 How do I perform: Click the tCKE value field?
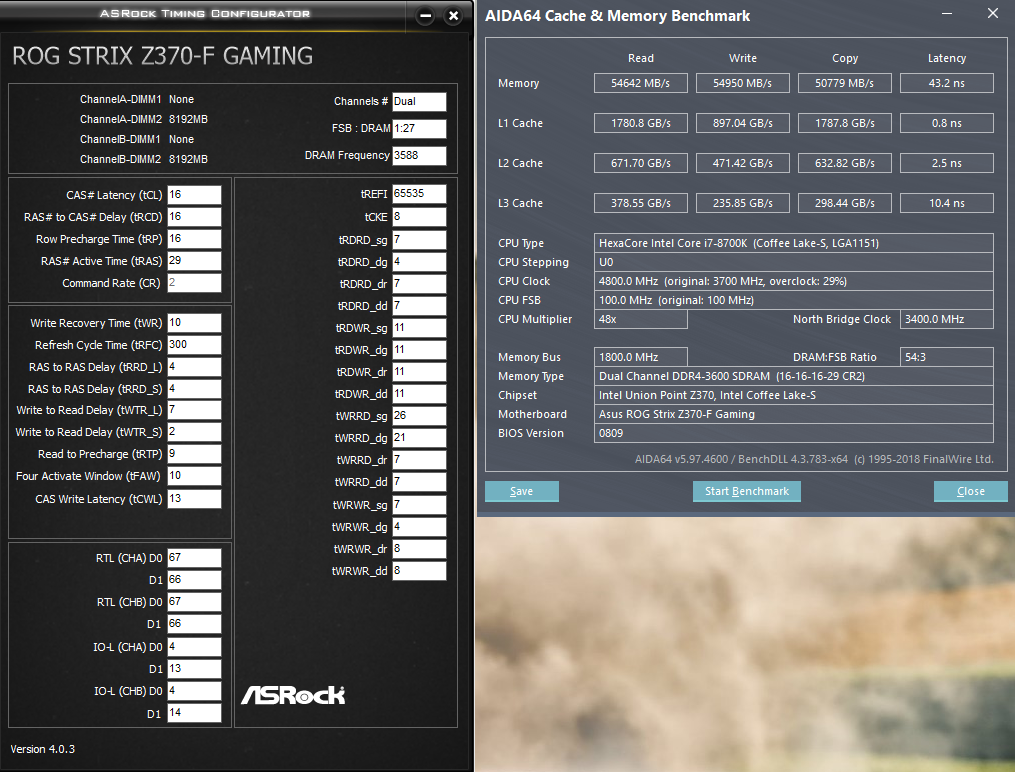tap(419, 217)
